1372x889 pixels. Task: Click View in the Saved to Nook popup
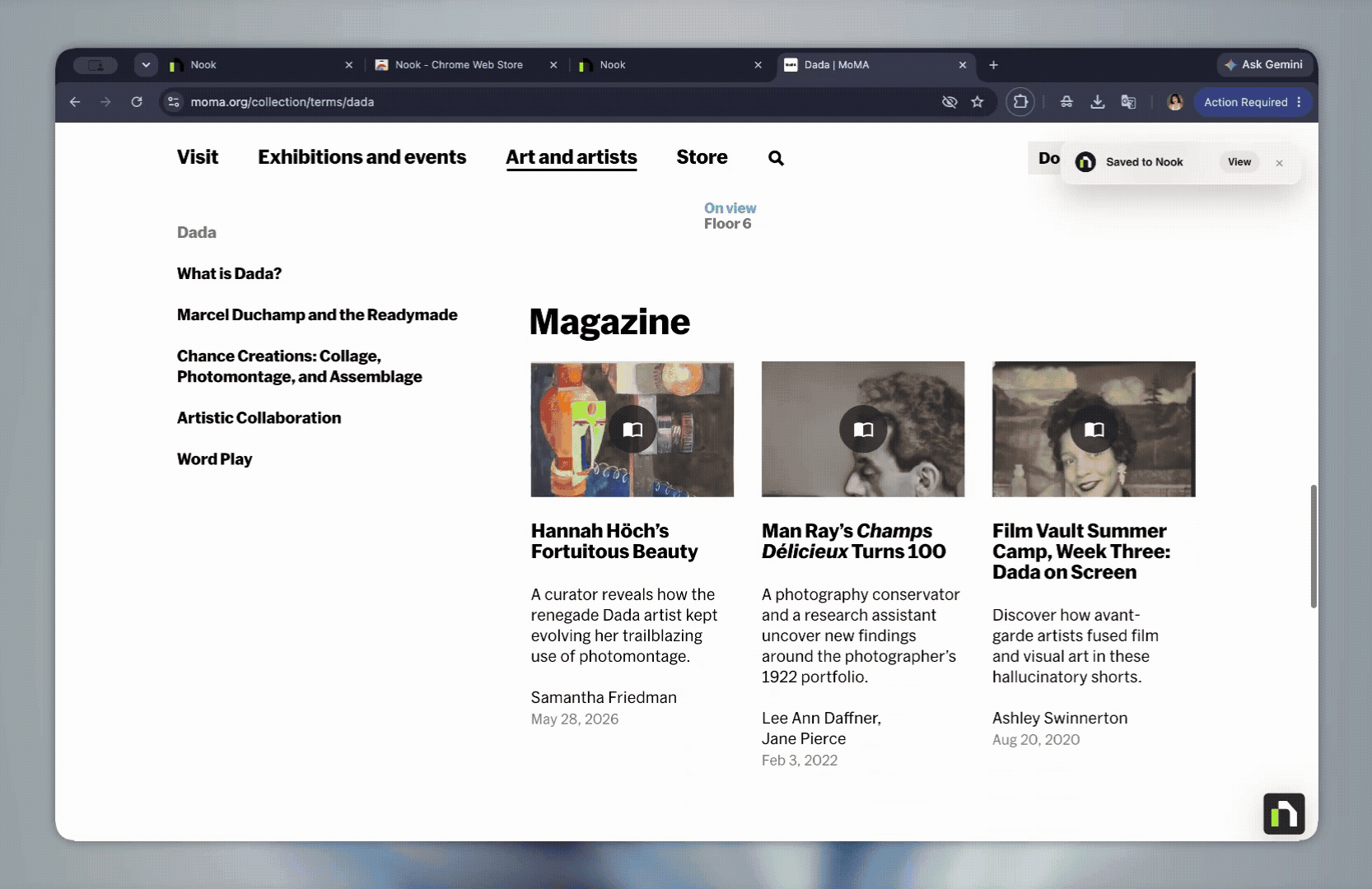tap(1239, 162)
